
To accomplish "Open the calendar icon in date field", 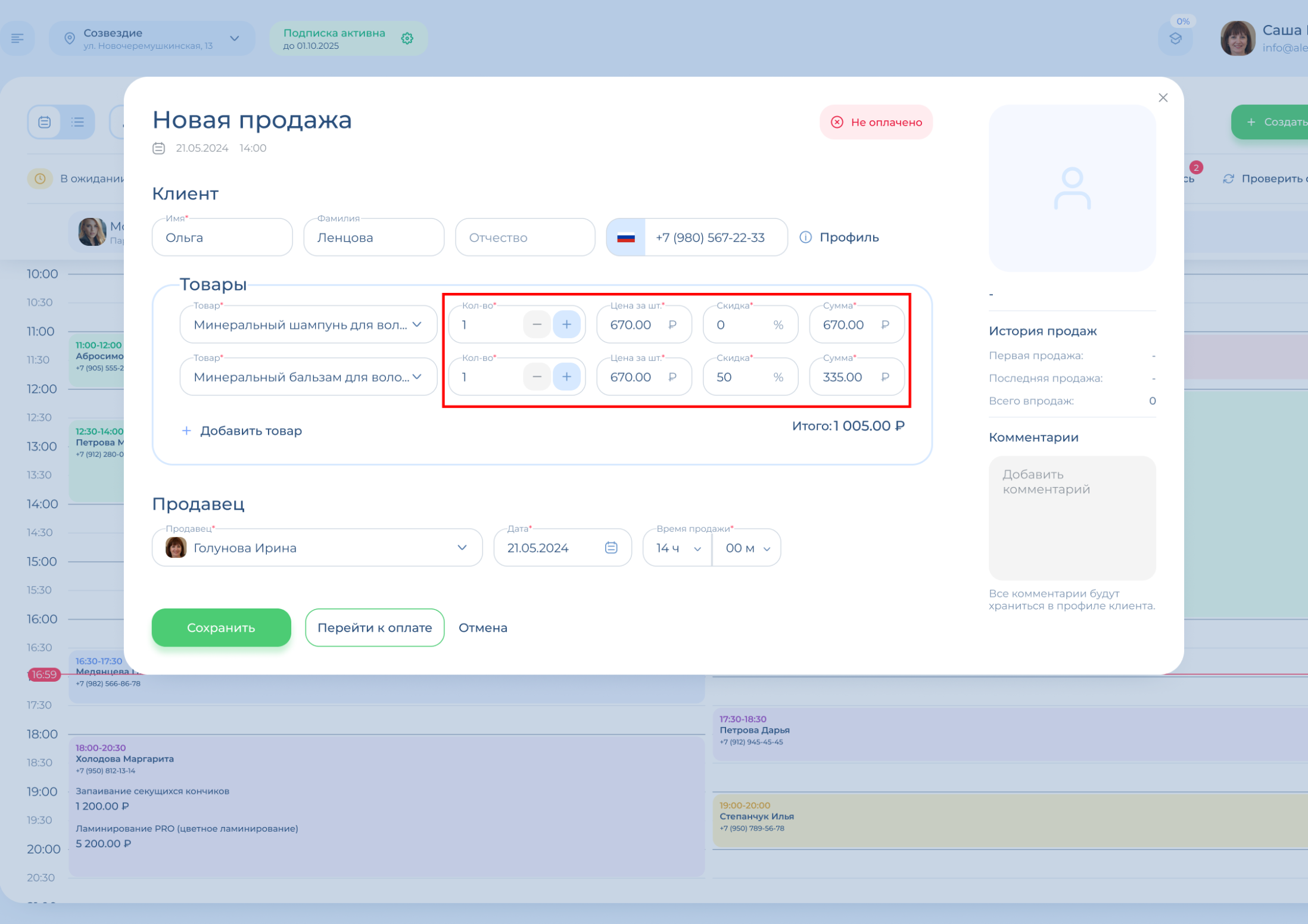I will 611,548.
